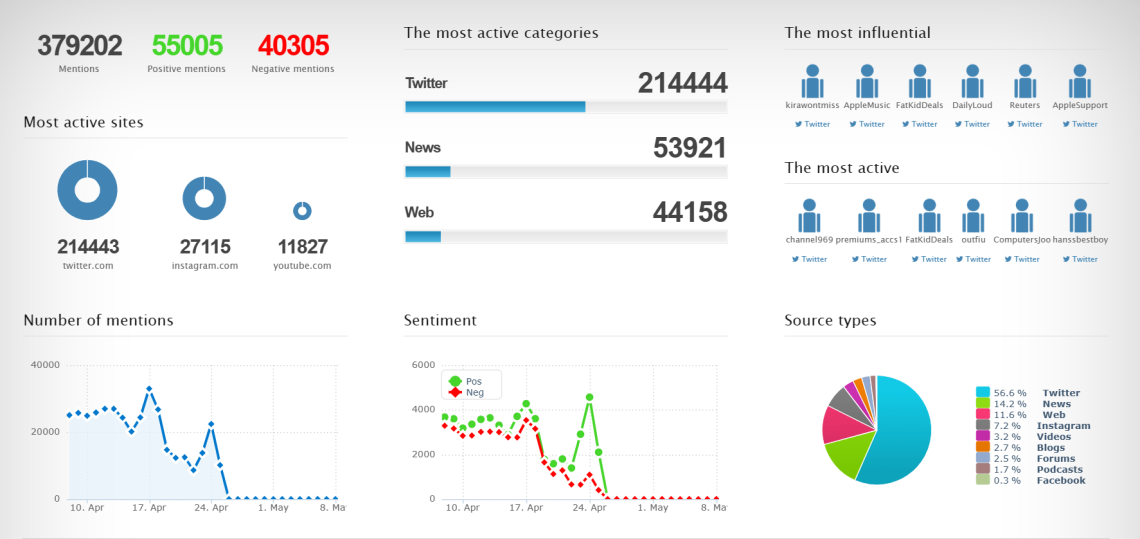Click Web pink legend swatch
The image size is (1140, 539).
pos(983,415)
